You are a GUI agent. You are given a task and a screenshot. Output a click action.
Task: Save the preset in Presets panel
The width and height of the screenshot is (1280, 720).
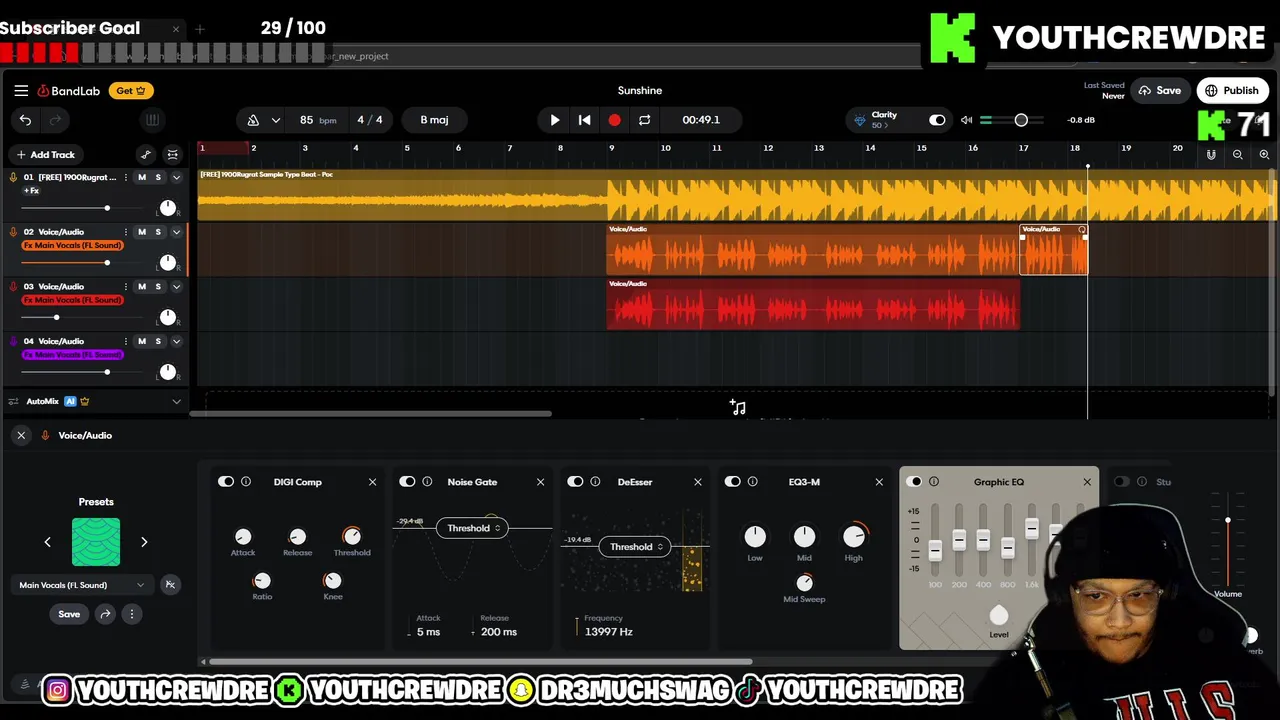tap(69, 614)
